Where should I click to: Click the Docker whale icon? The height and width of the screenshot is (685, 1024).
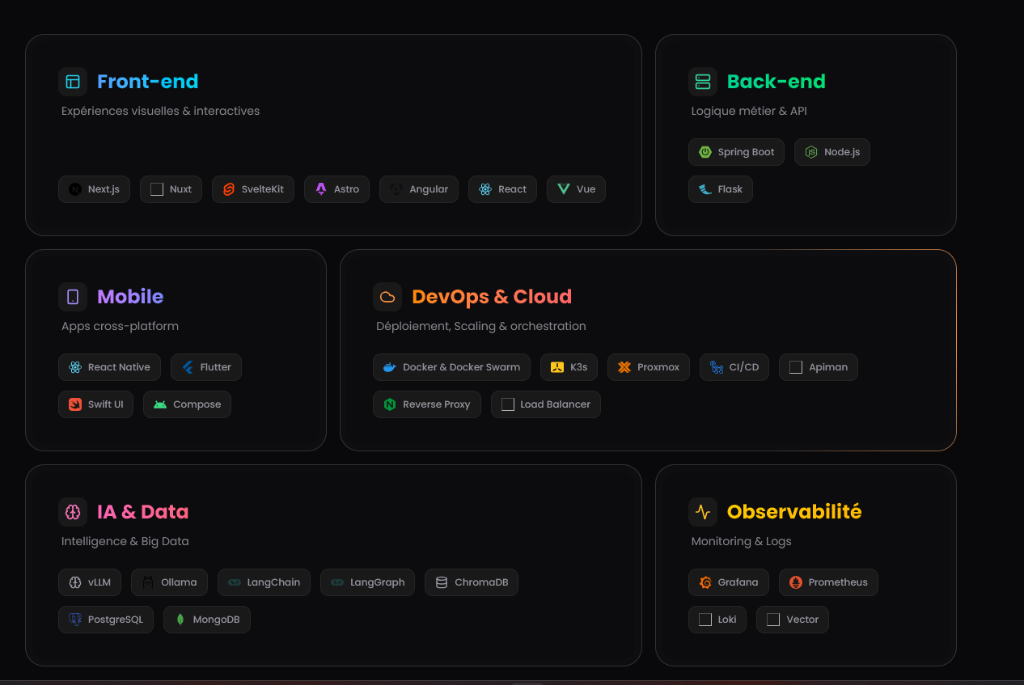390,368
